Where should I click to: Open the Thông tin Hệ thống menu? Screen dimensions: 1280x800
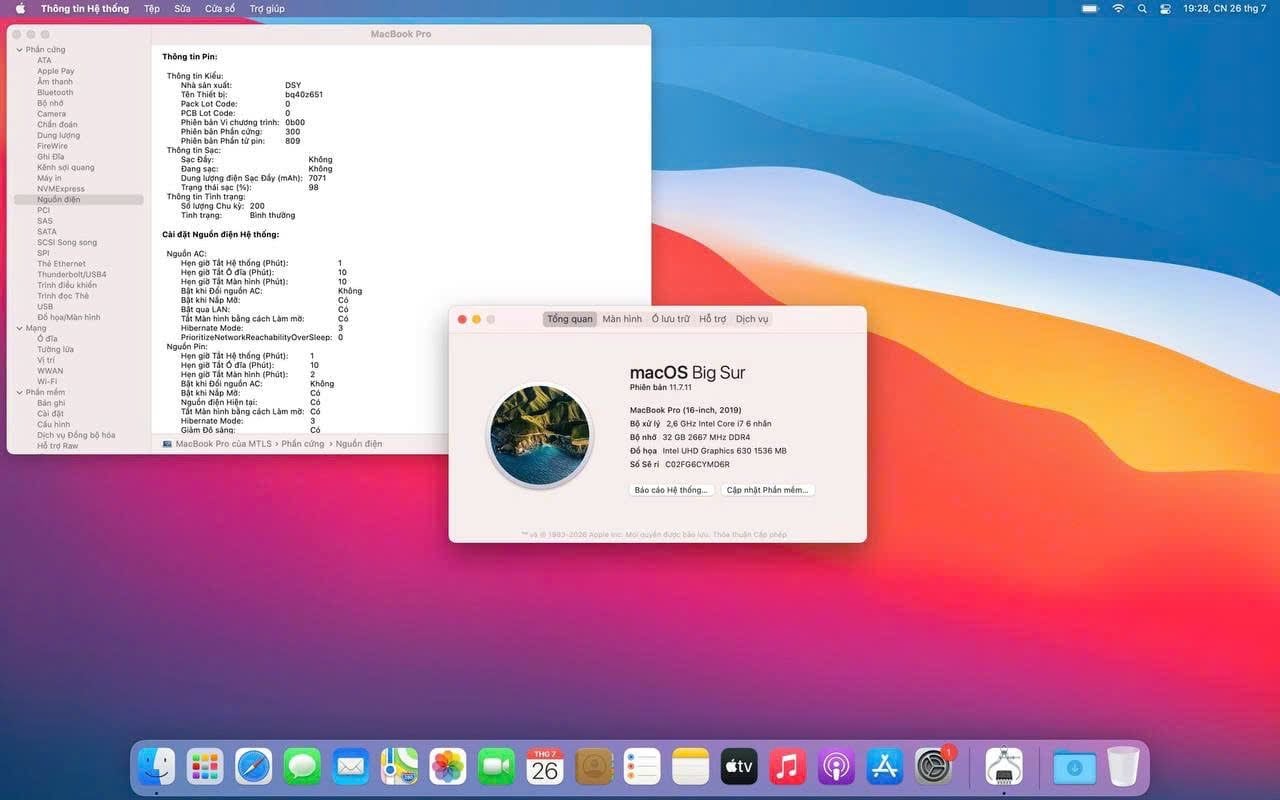(85, 8)
